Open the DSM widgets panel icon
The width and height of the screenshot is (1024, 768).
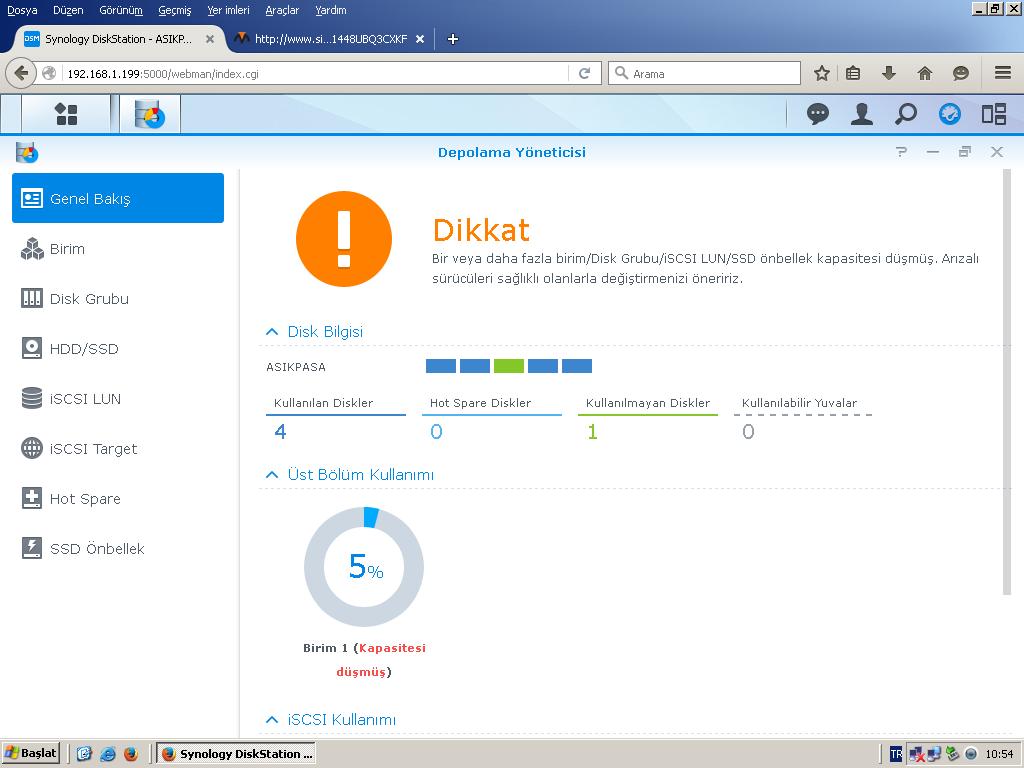[993, 114]
